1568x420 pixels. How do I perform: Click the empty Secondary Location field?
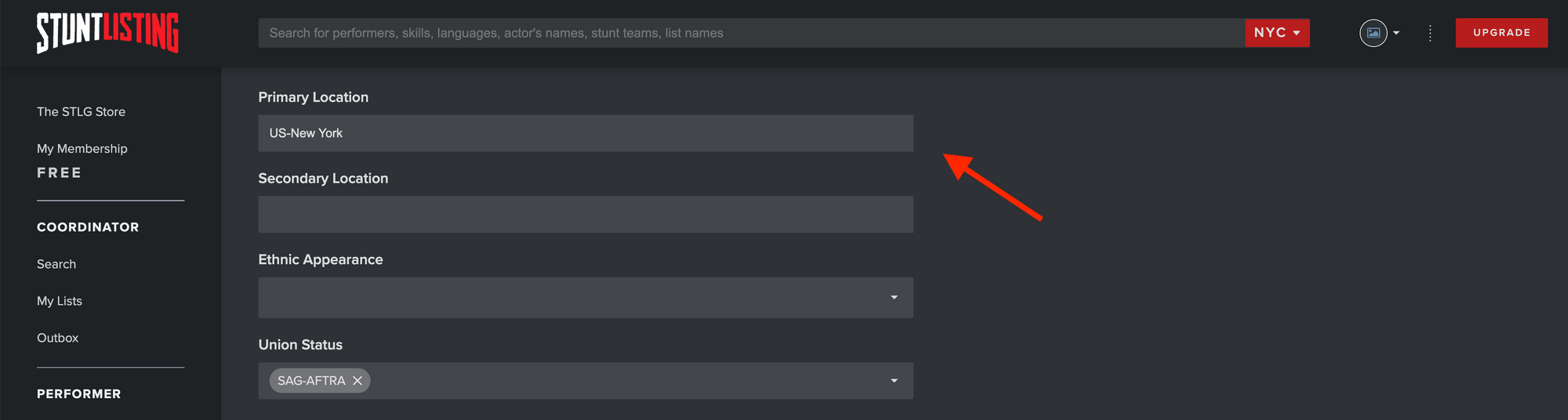(586, 214)
